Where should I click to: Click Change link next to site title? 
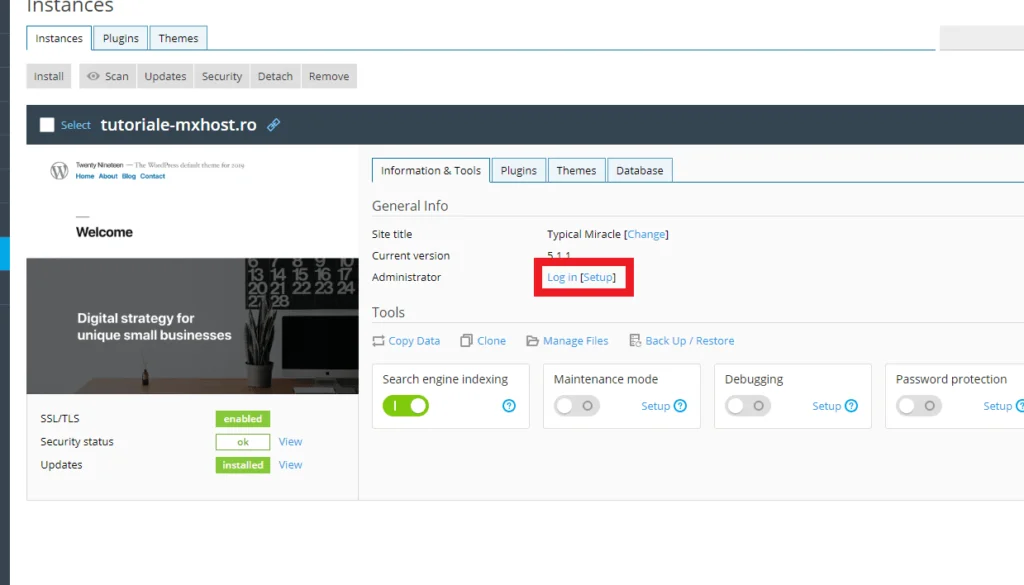646,234
